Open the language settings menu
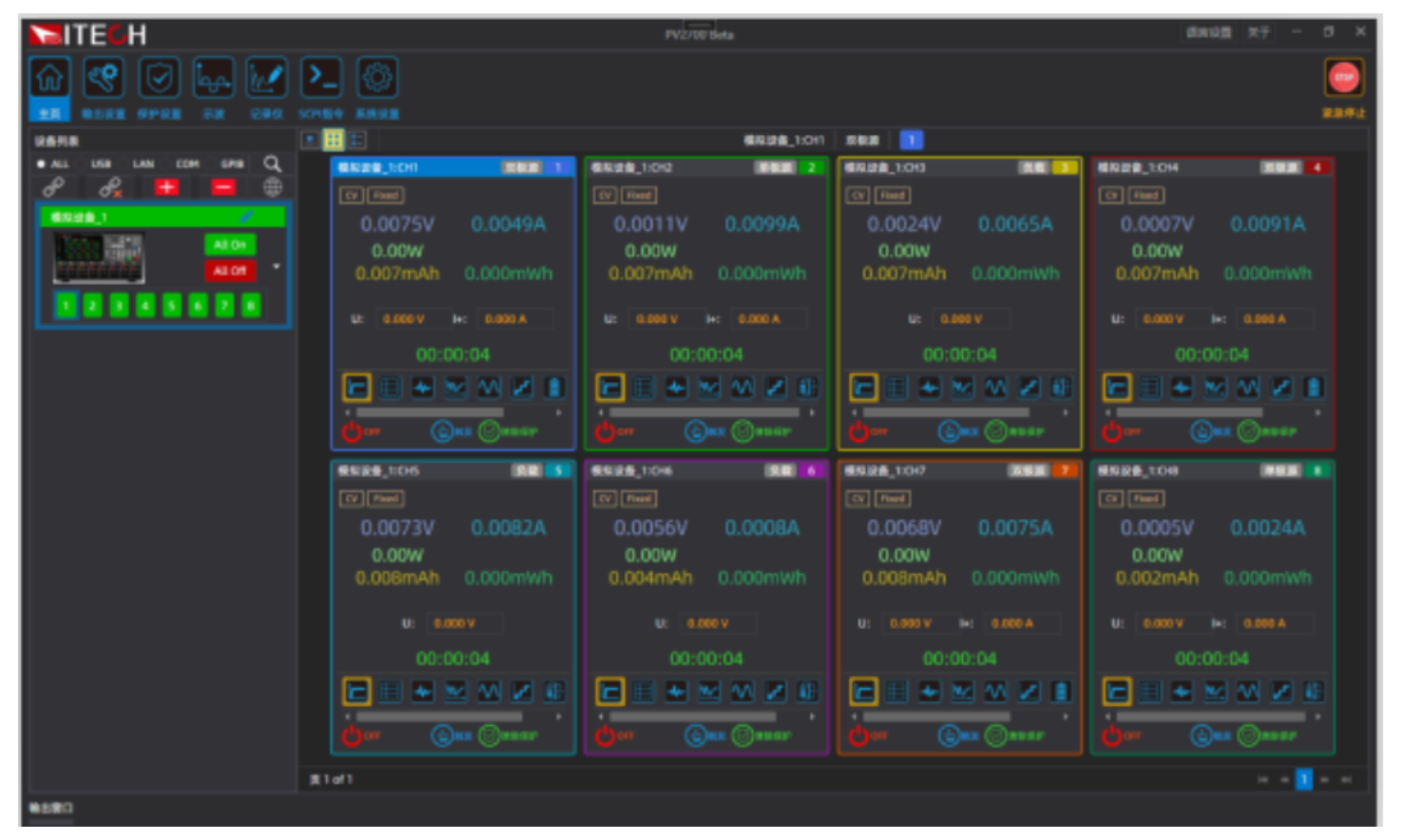Screen dimensions: 1405x840 (x=1208, y=32)
